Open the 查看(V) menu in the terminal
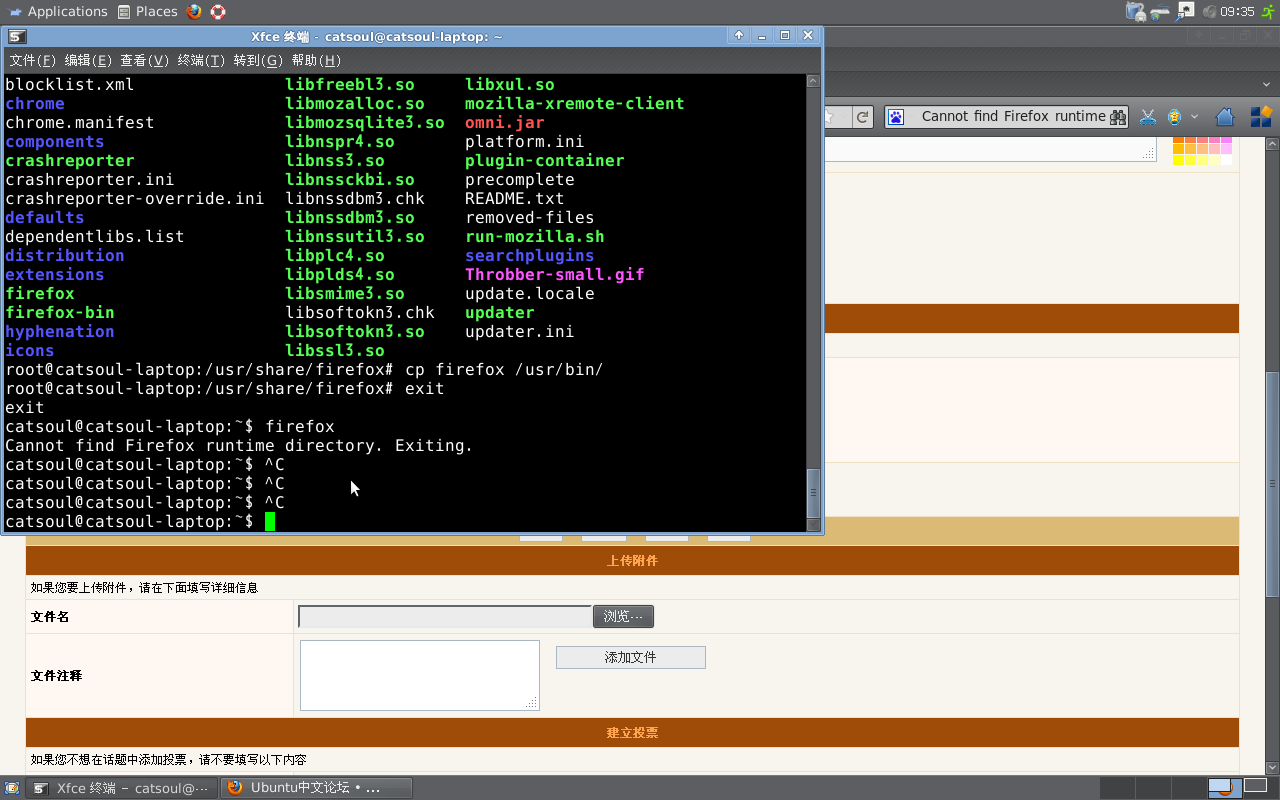The width and height of the screenshot is (1280, 800). (145, 61)
